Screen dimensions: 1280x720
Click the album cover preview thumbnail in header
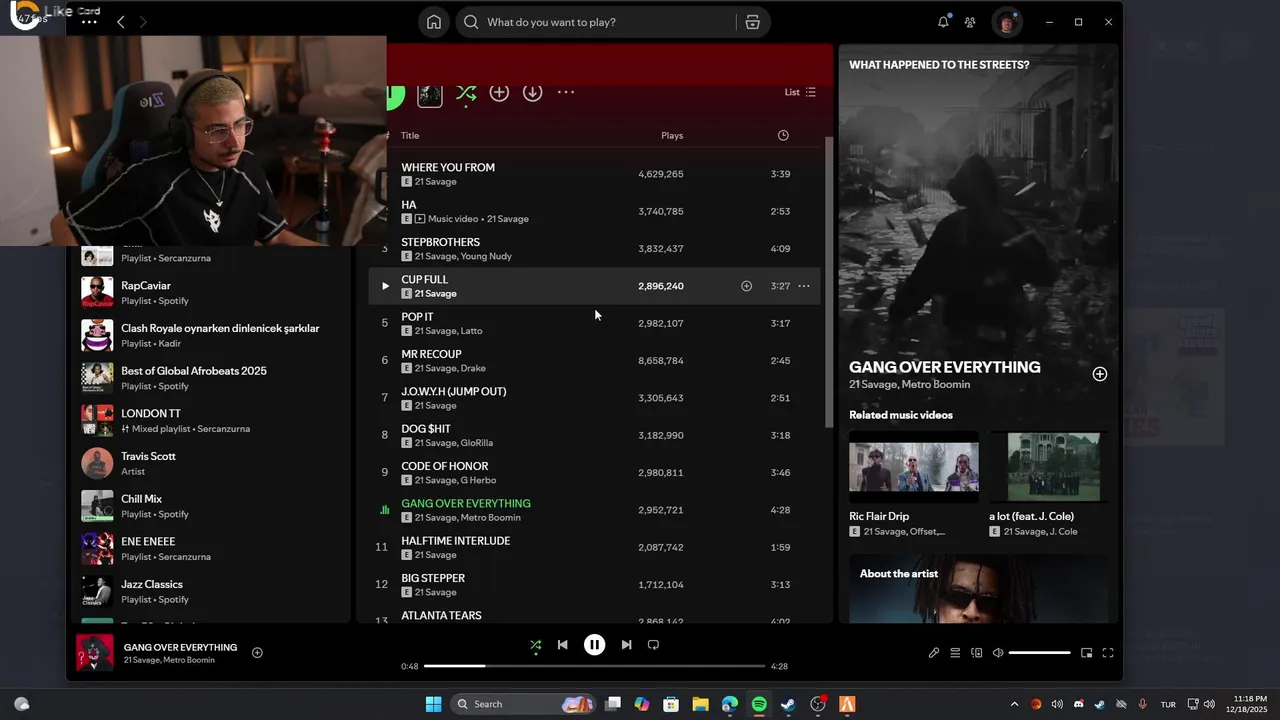[x=430, y=94]
